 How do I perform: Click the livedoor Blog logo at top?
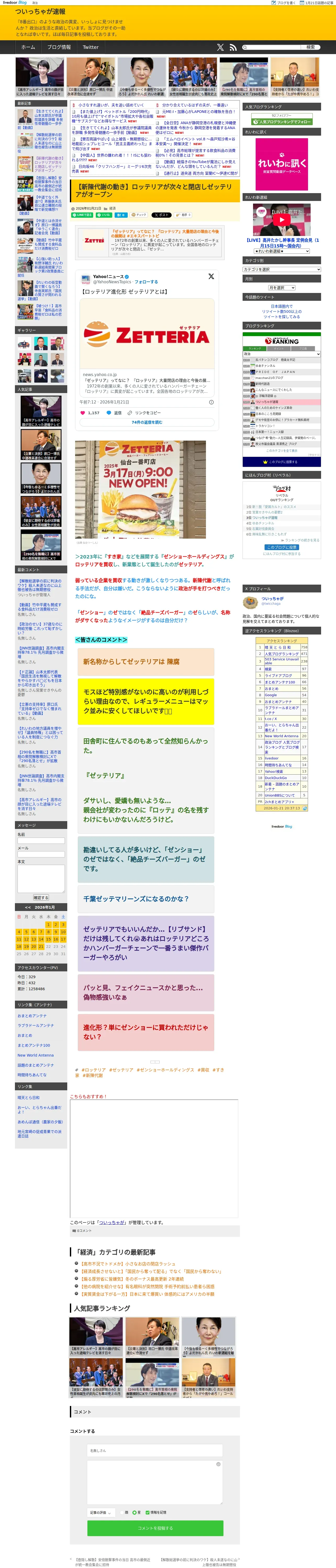tap(15, 2)
